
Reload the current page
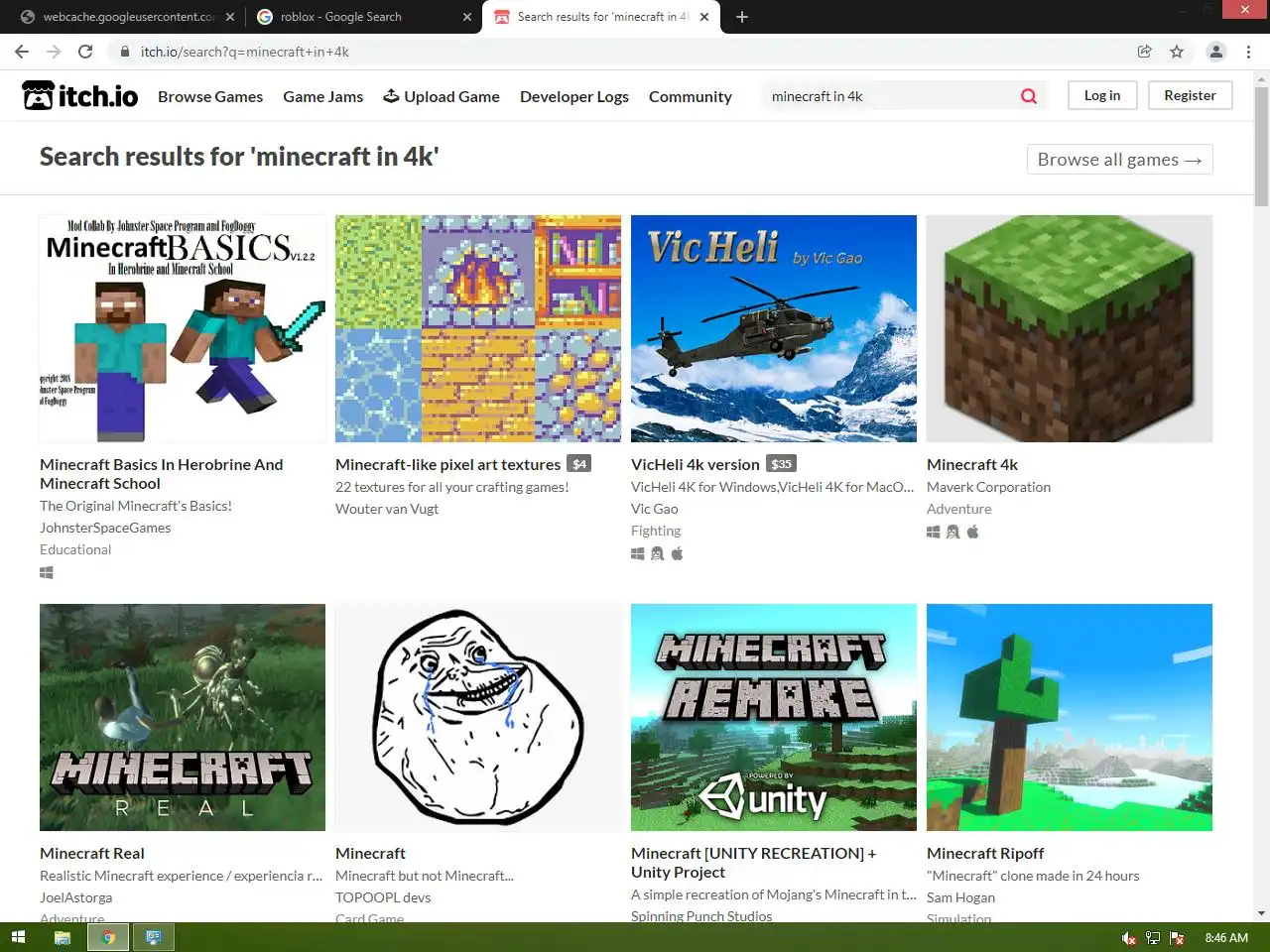pos(85,52)
